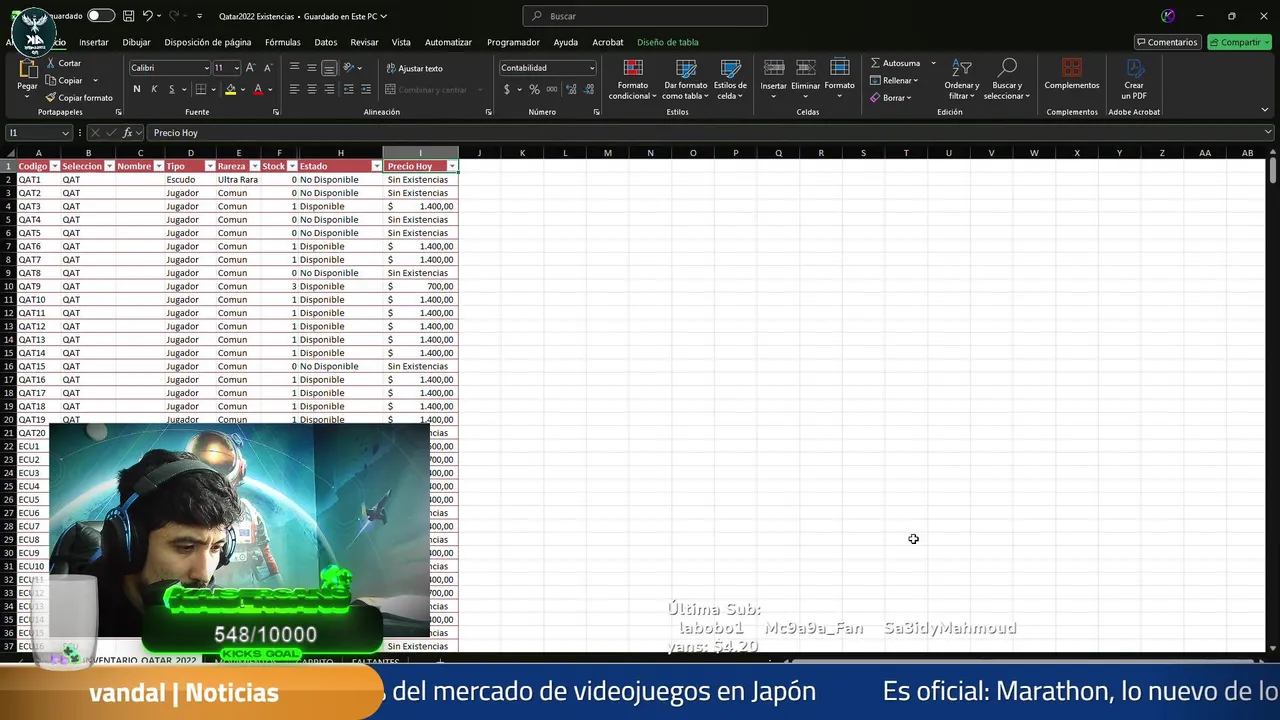Screen dimensions: 1280x720
Task: Open Formato condicional menu
Action: point(633,79)
